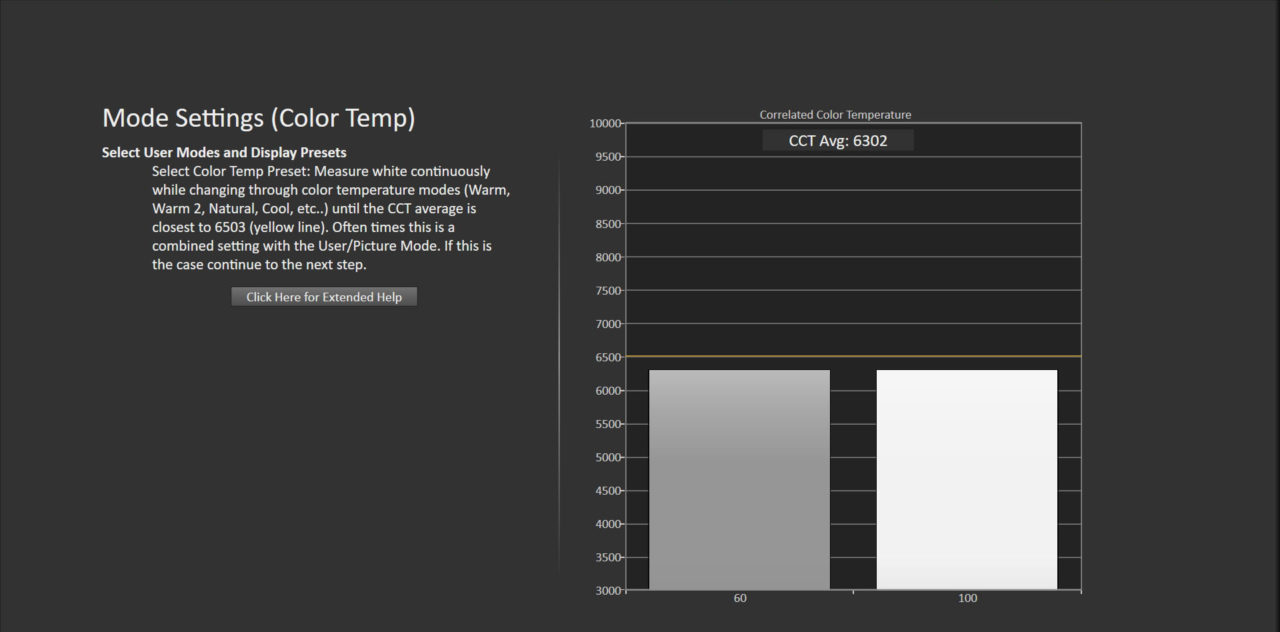Screen dimensions: 1280x632
Task: Click the '7000' y-axis value
Action: click(x=608, y=324)
